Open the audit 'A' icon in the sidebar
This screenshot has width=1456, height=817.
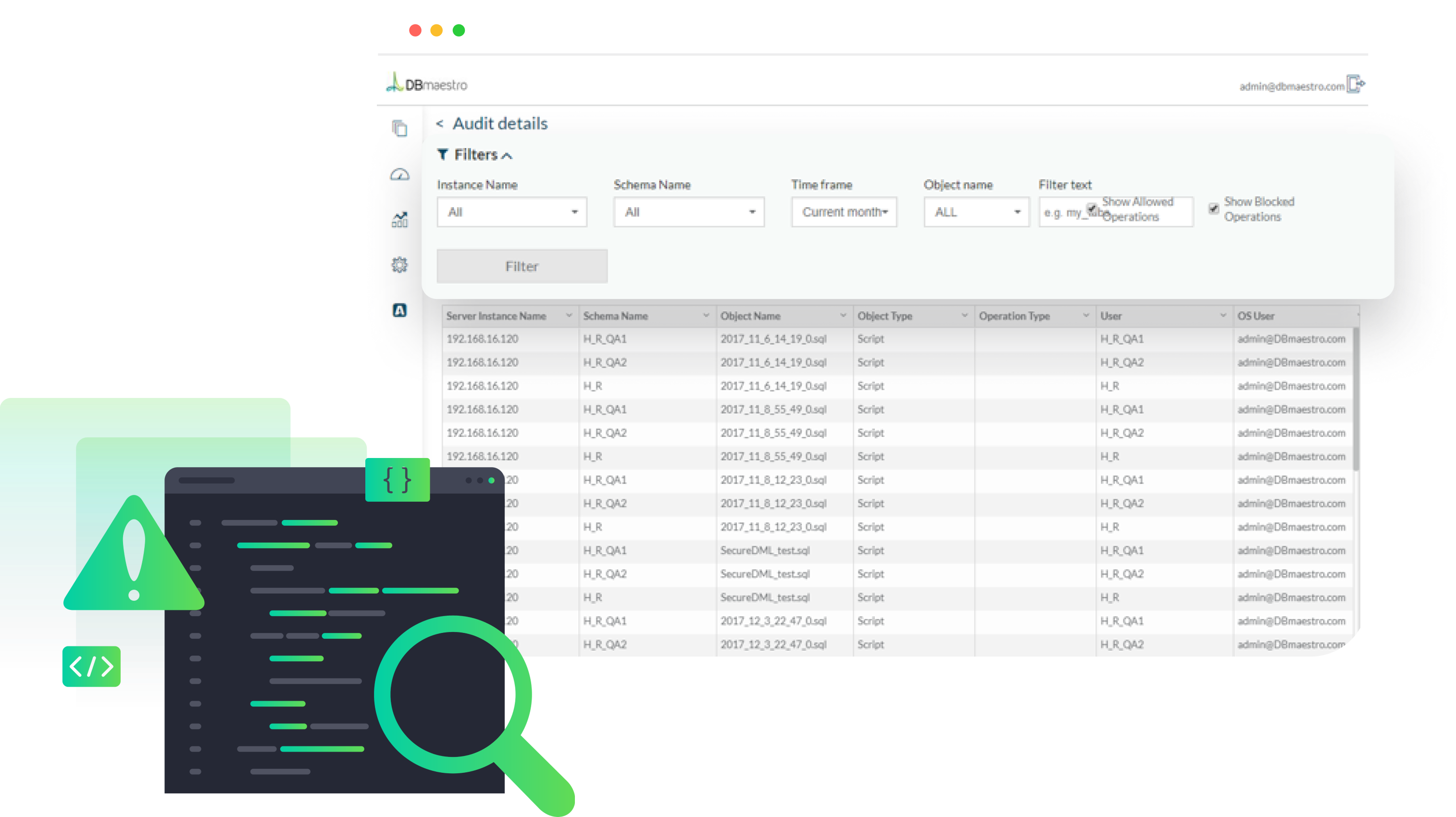(x=399, y=309)
